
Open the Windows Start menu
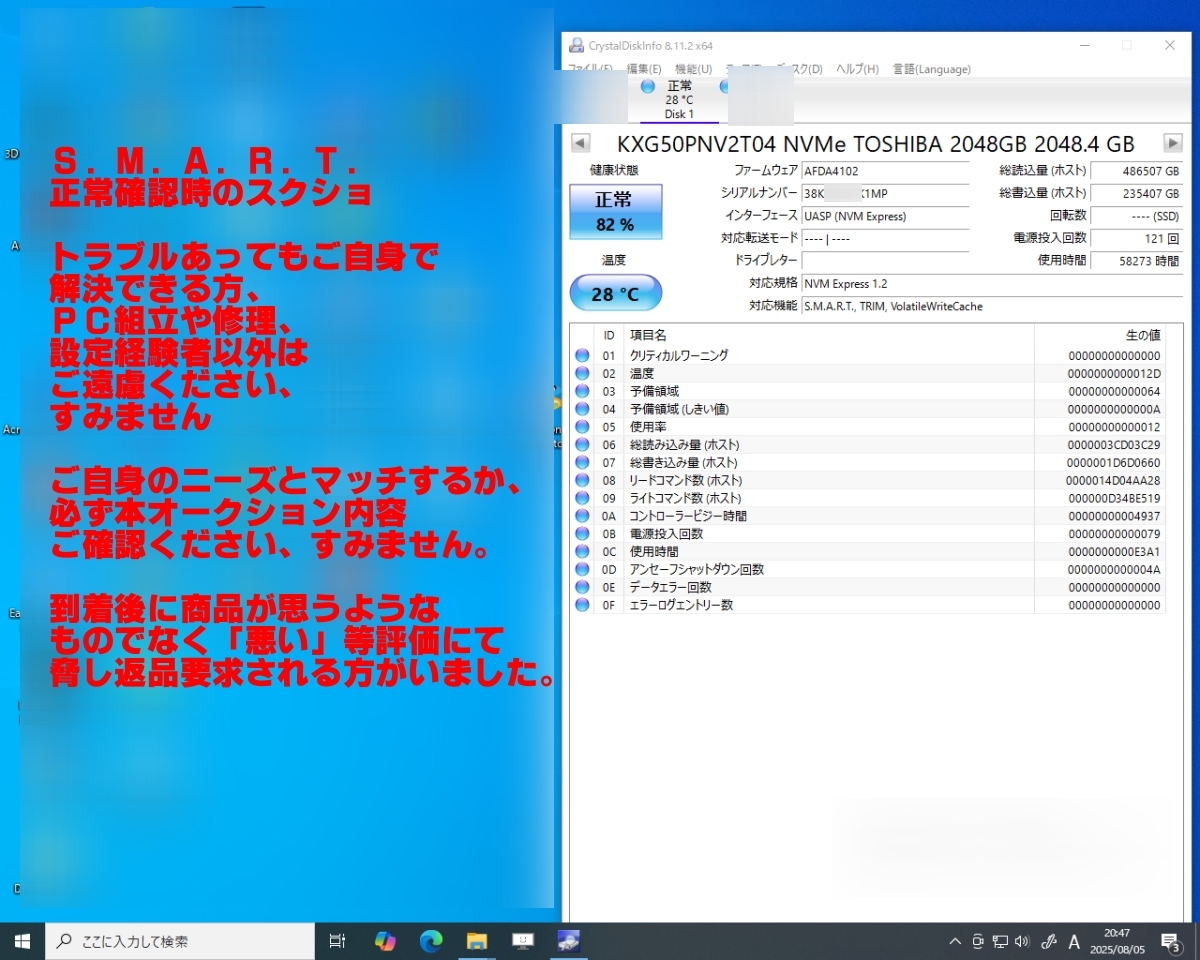(x=22, y=941)
